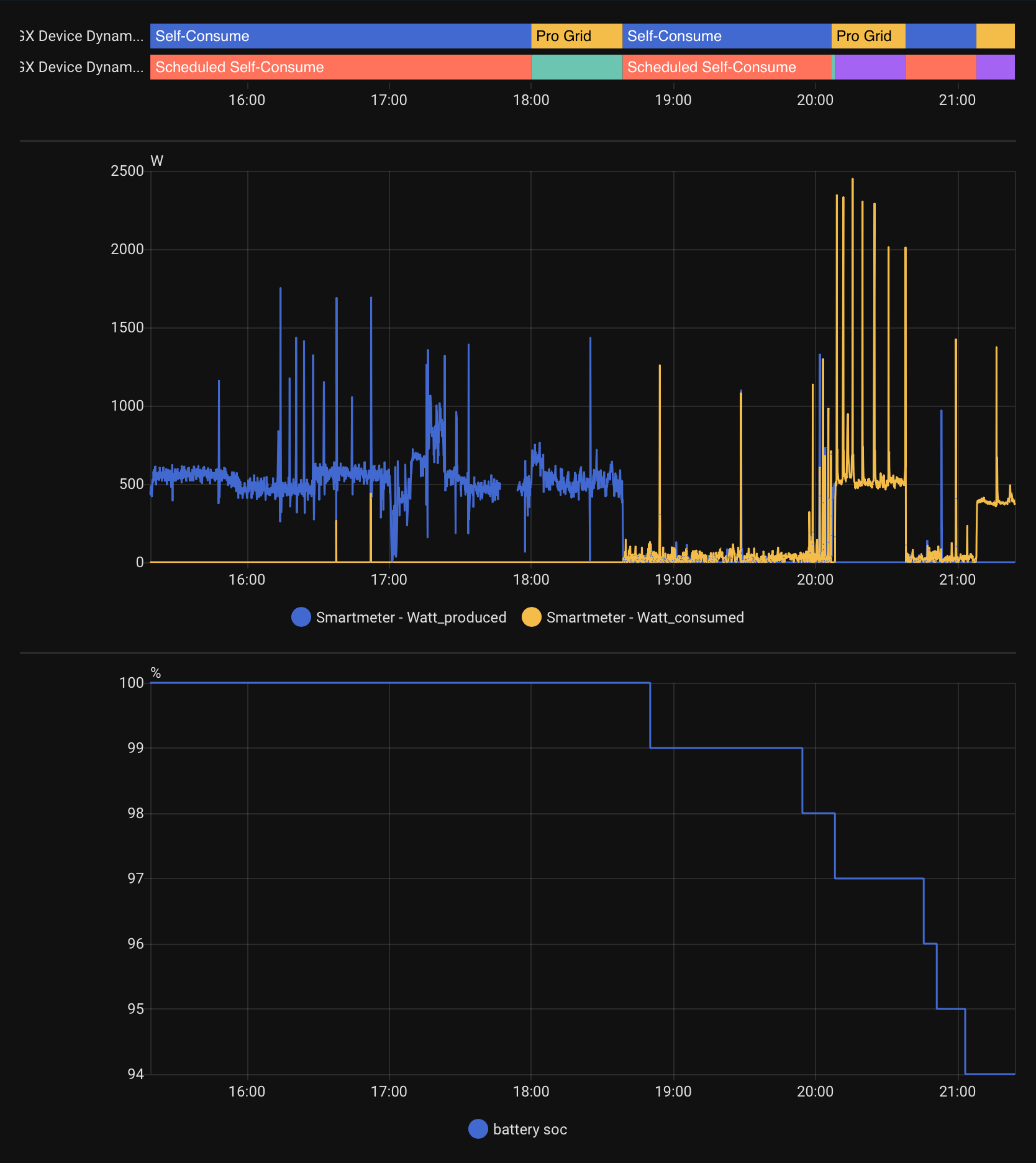Viewport: 1036px width, 1163px height.
Task: Toggle the battery soc series label
Action: (x=530, y=1129)
